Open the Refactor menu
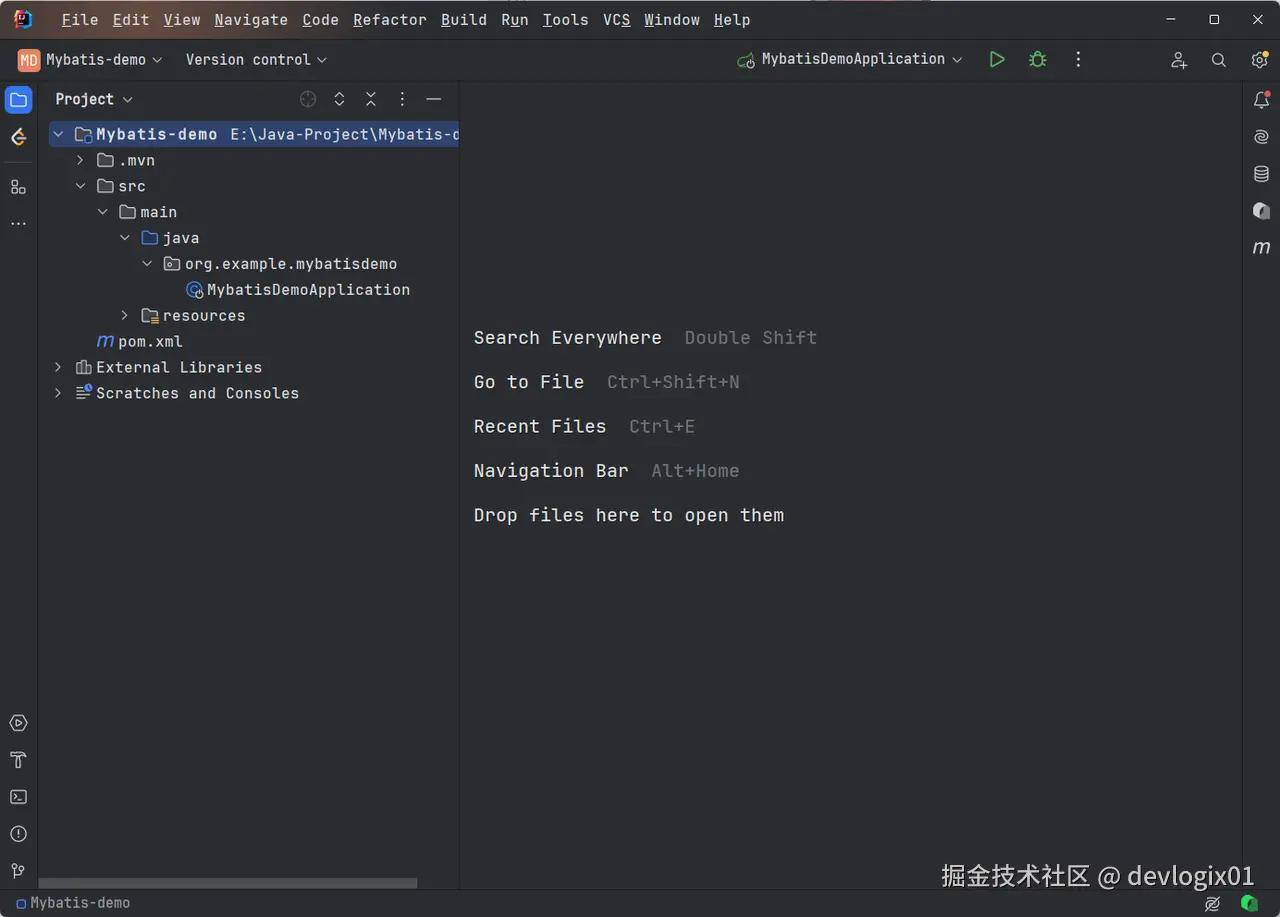 click(390, 20)
